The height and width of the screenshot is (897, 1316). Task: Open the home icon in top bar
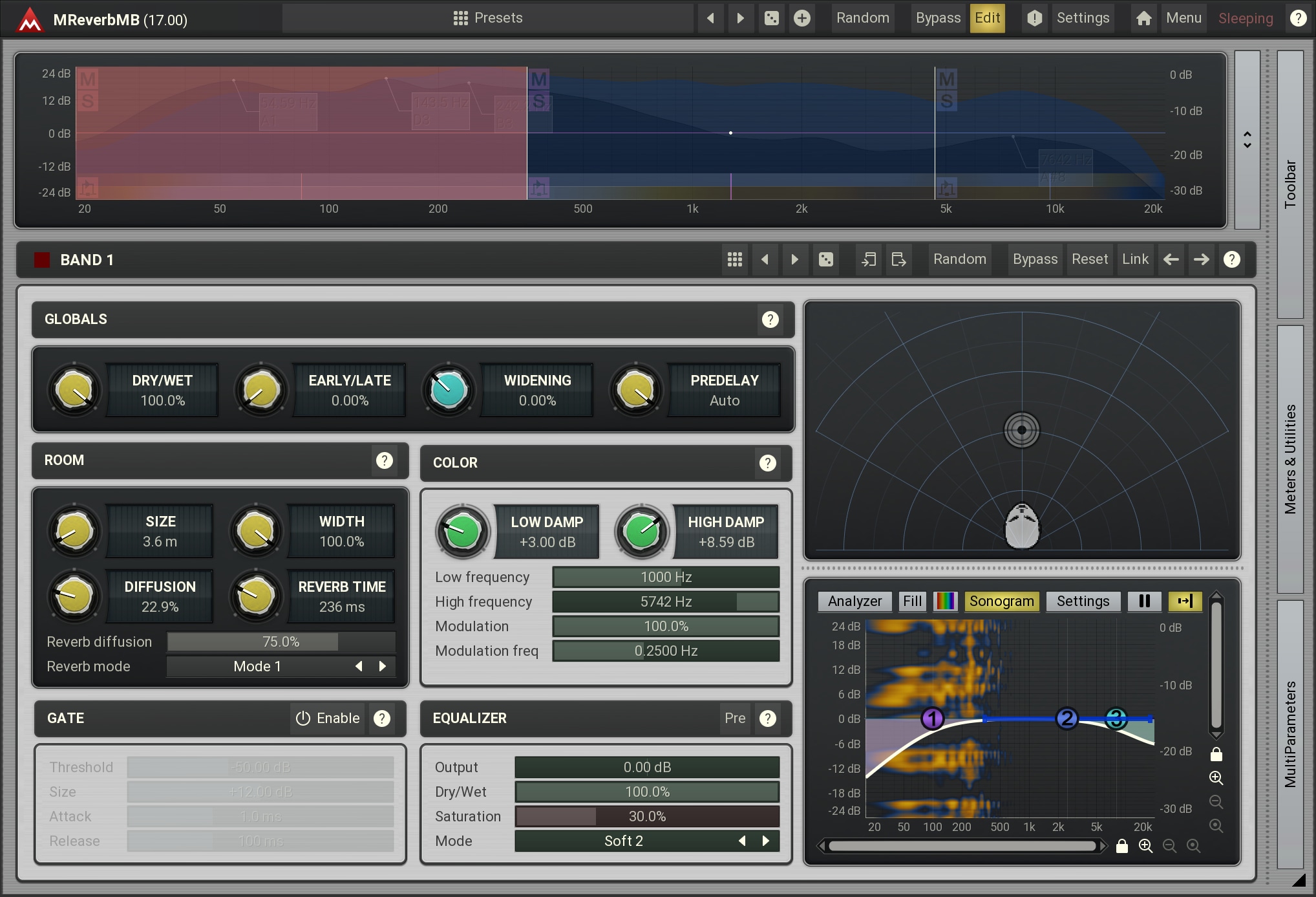click(1143, 18)
